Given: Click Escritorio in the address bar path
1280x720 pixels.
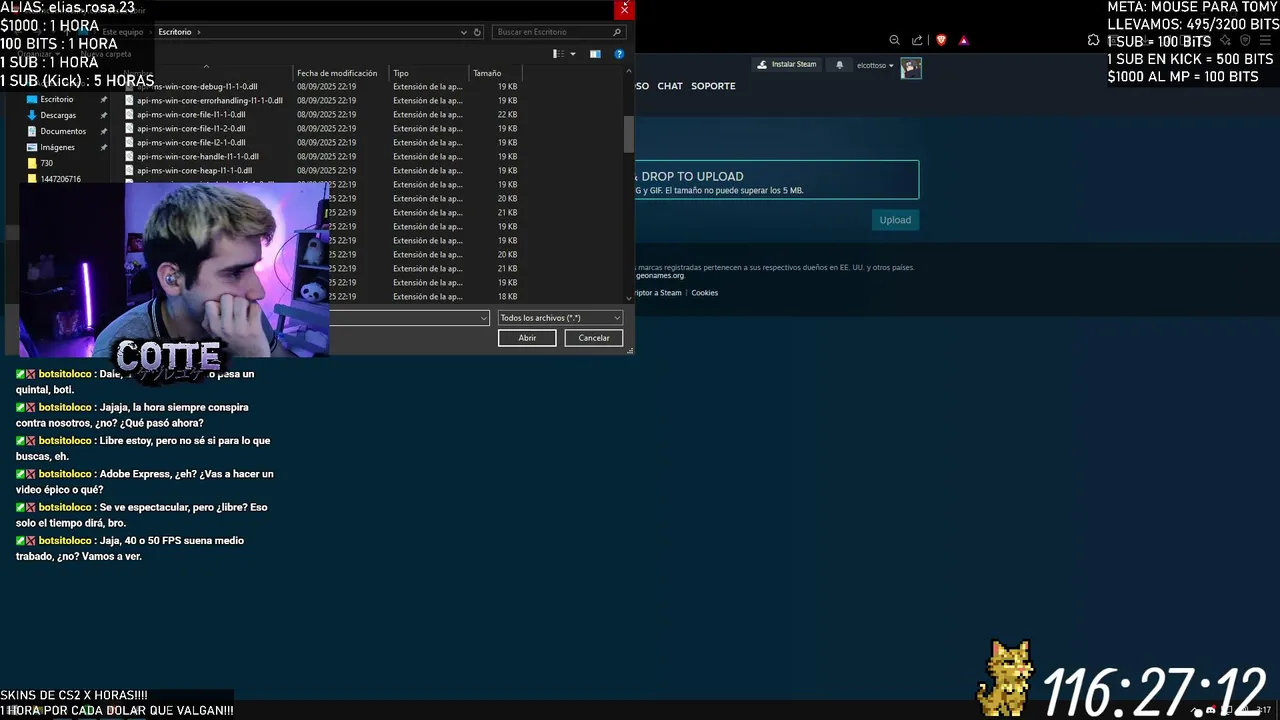Looking at the screenshot, I should point(175,32).
